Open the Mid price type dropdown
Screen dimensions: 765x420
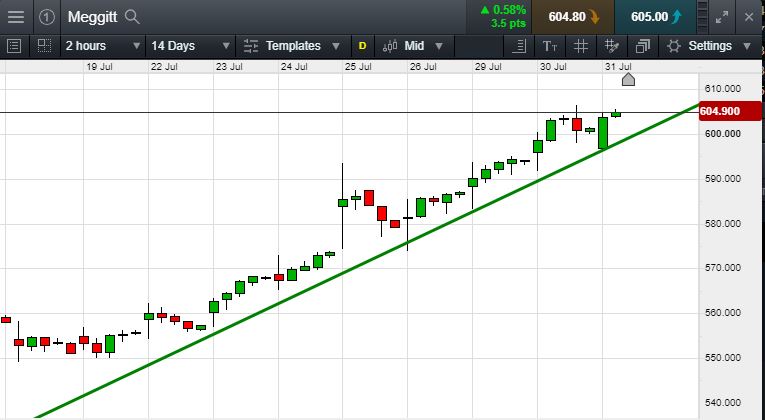tap(422, 46)
